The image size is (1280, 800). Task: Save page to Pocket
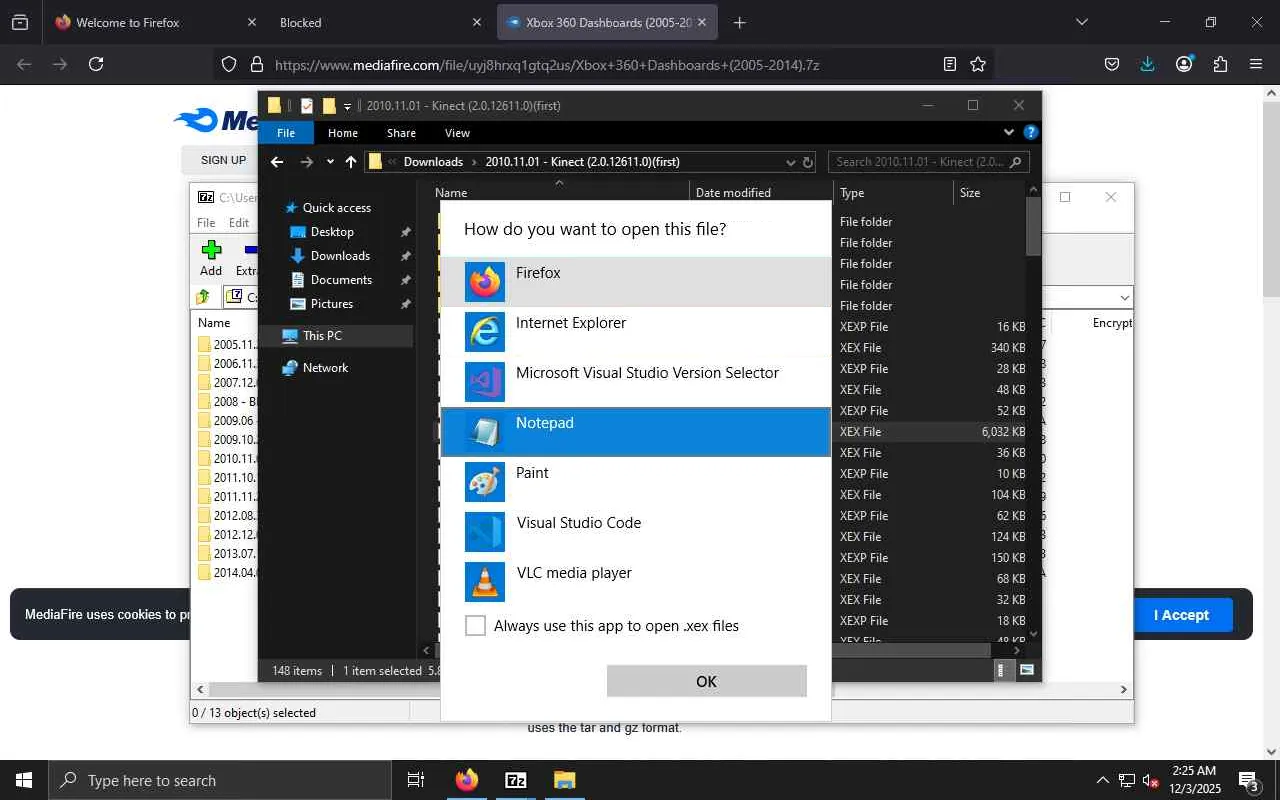tap(1111, 64)
